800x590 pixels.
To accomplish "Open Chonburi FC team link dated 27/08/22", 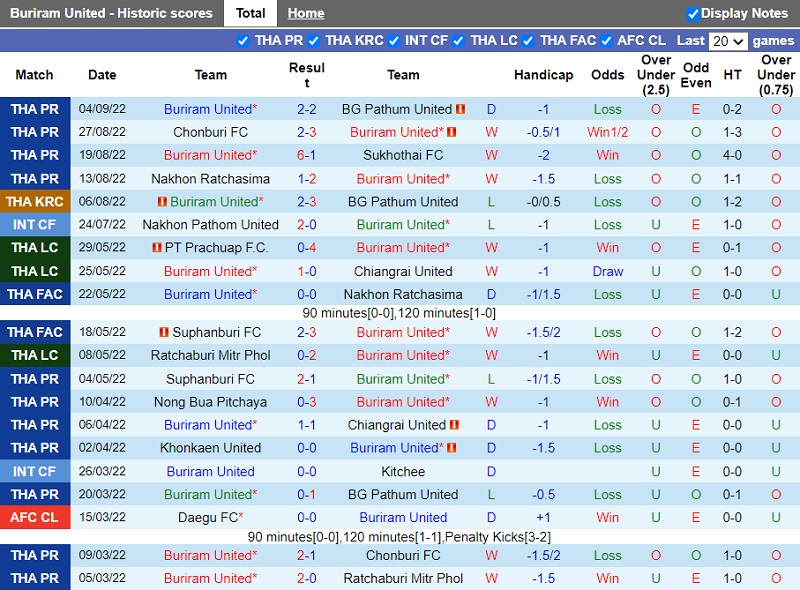I will click(210, 132).
